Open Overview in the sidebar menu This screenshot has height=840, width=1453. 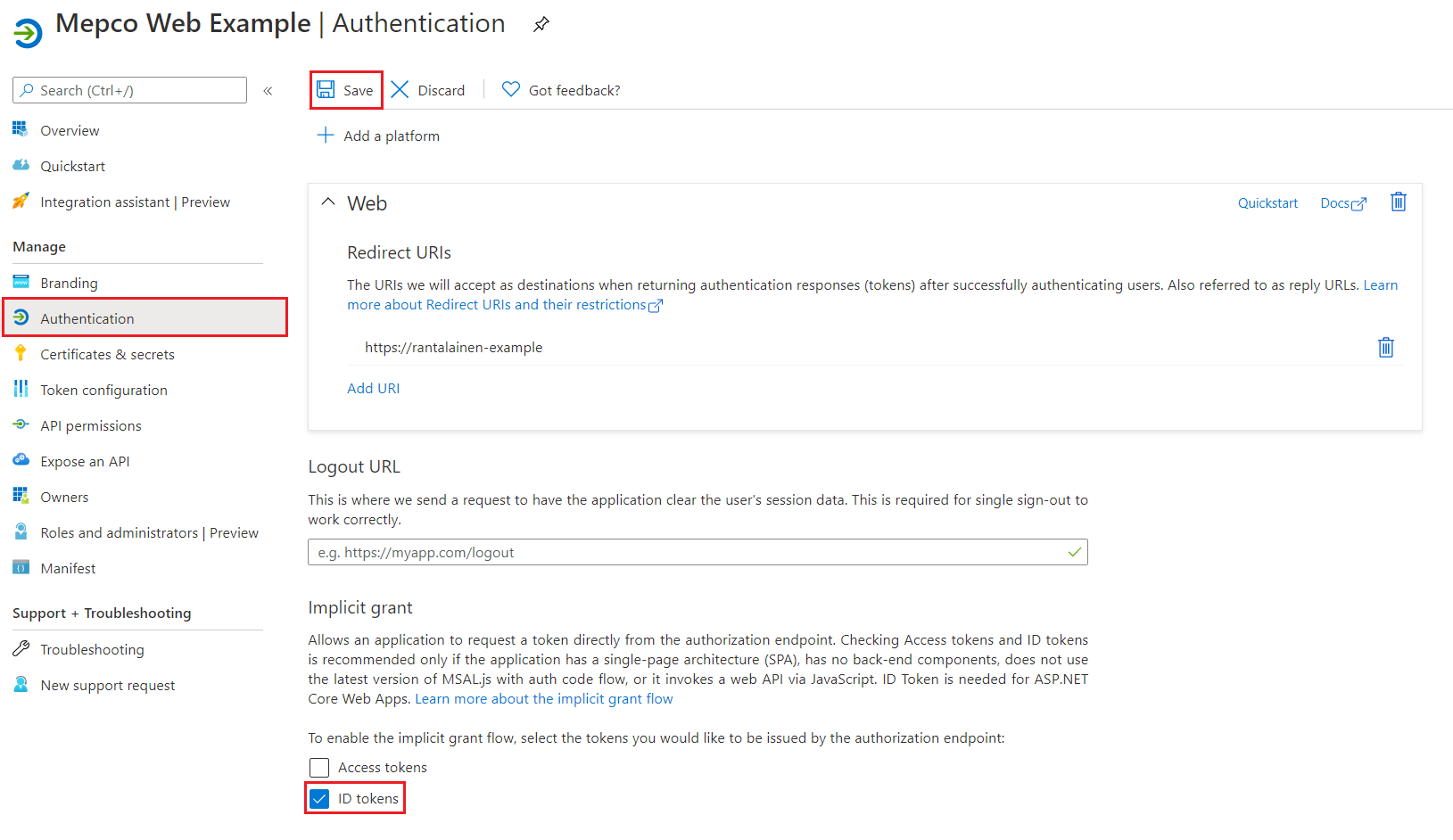pyautogui.click(x=70, y=131)
